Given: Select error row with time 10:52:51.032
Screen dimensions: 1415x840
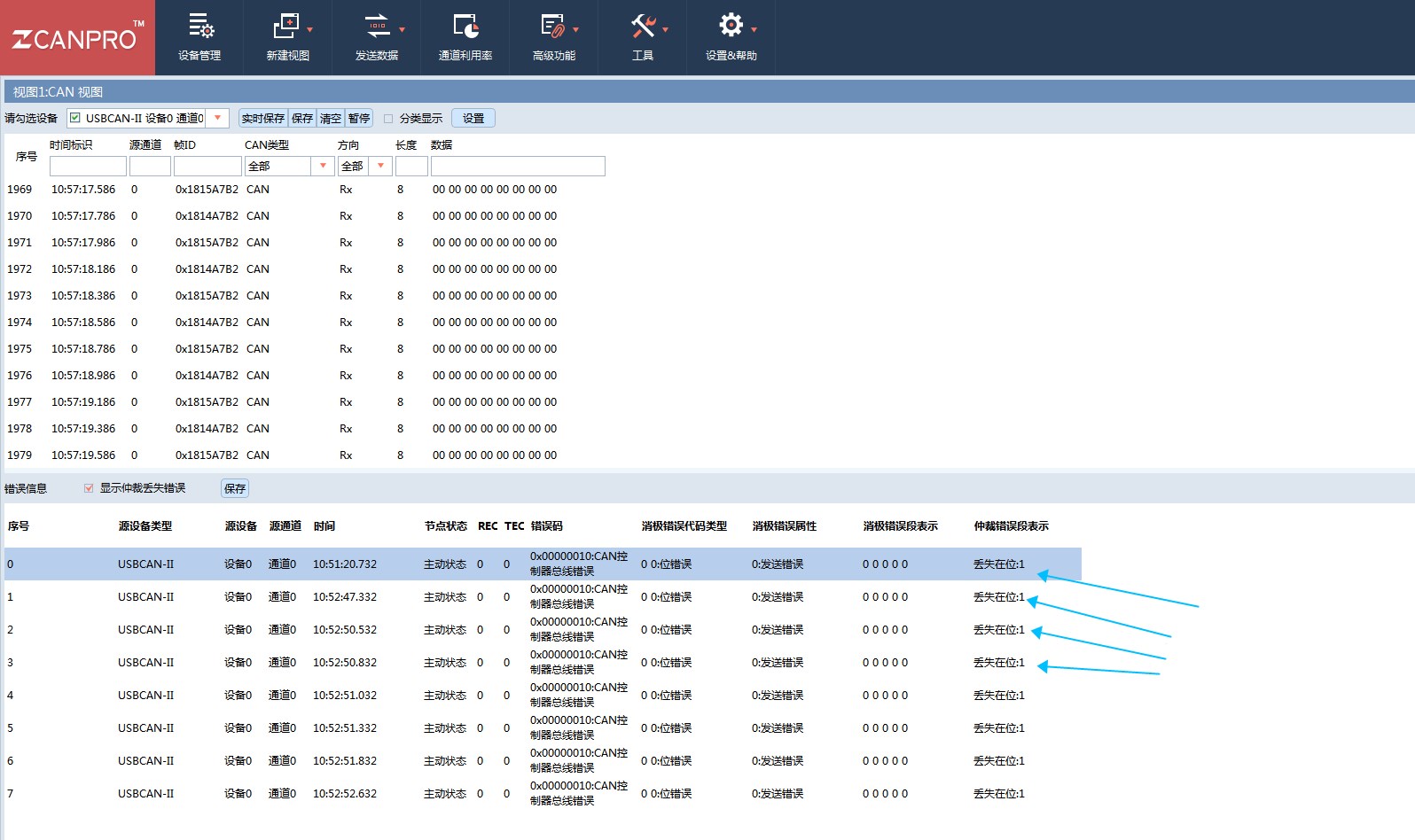Looking at the screenshot, I should 543,695.
